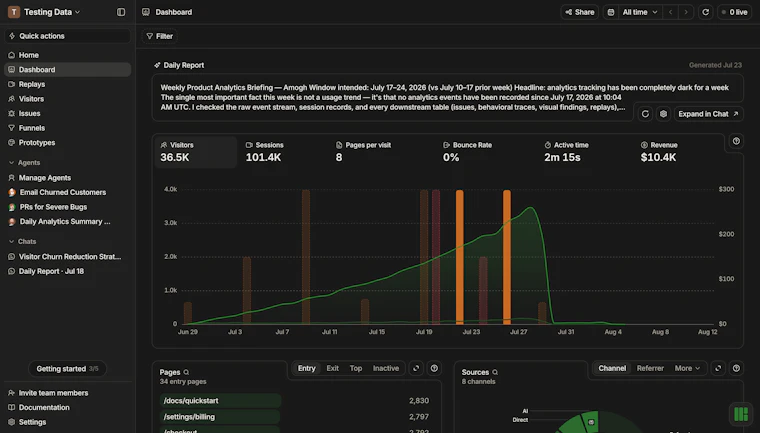Select /settings/billing page row
The image size is (760, 433).
point(296,417)
